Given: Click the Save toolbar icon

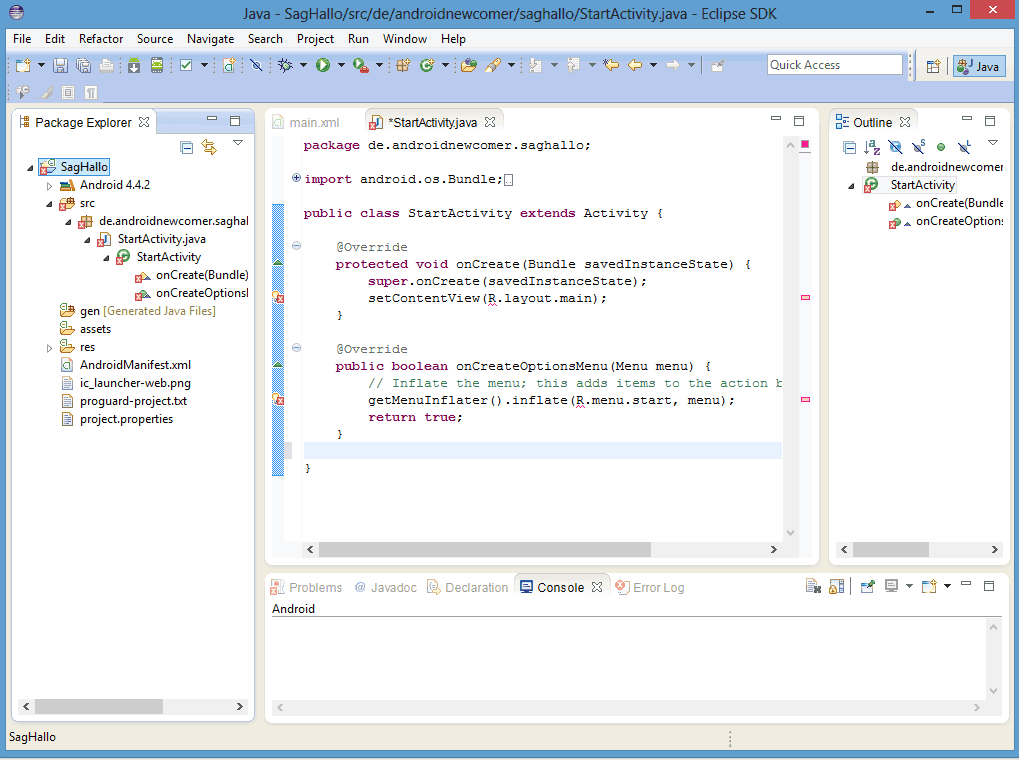Looking at the screenshot, I should coord(60,65).
